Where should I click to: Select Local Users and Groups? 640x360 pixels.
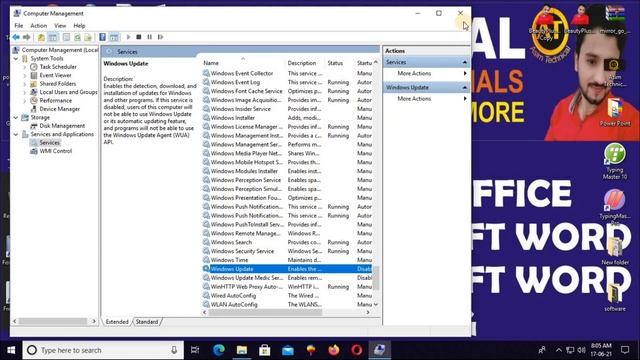tap(68, 92)
